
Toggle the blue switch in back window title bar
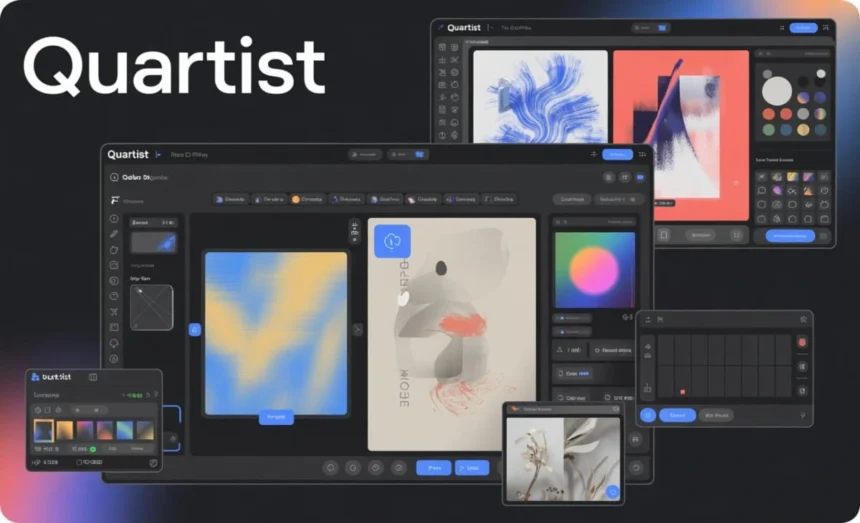point(662,27)
